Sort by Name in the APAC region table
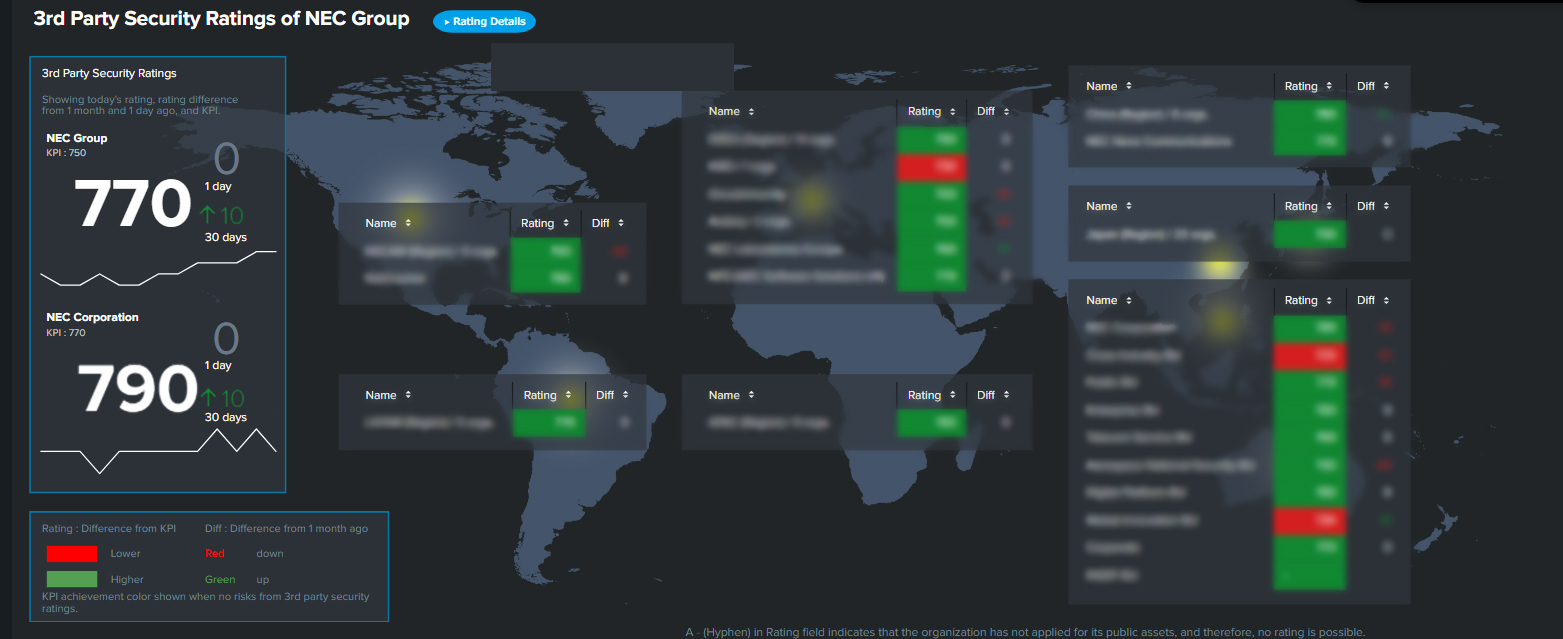 pos(729,395)
